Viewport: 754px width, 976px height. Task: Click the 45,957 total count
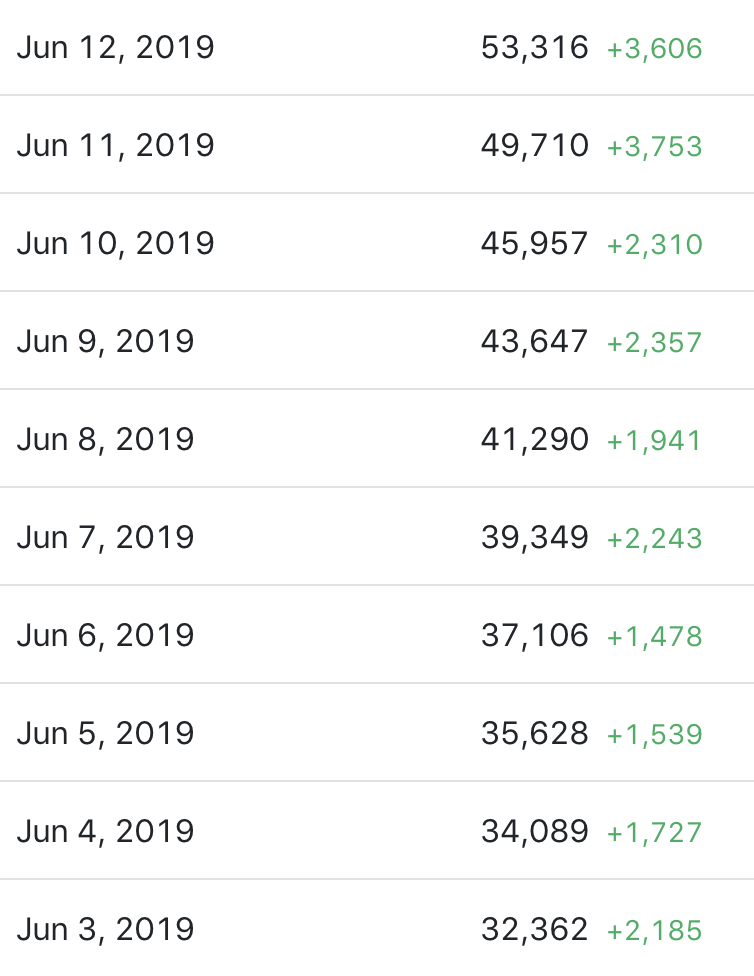click(x=535, y=244)
